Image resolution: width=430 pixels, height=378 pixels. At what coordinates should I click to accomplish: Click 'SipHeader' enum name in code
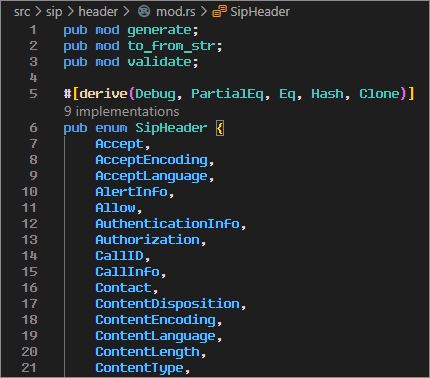[x=171, y=128]
